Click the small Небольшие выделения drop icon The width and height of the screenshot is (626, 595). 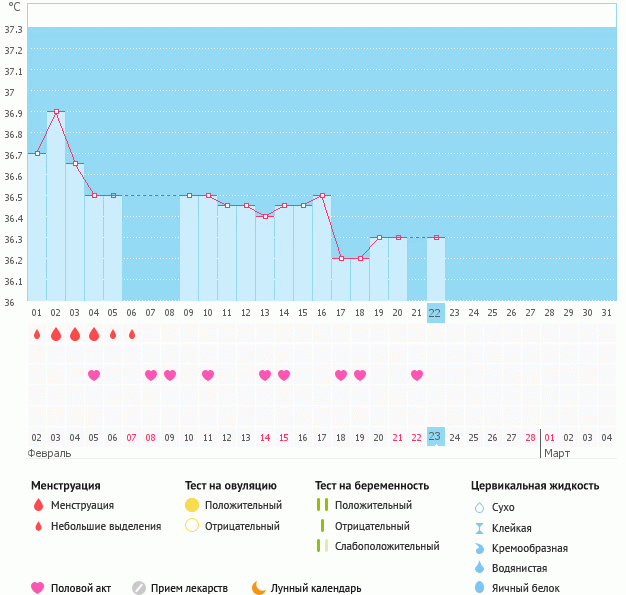[x=37, y=526]
